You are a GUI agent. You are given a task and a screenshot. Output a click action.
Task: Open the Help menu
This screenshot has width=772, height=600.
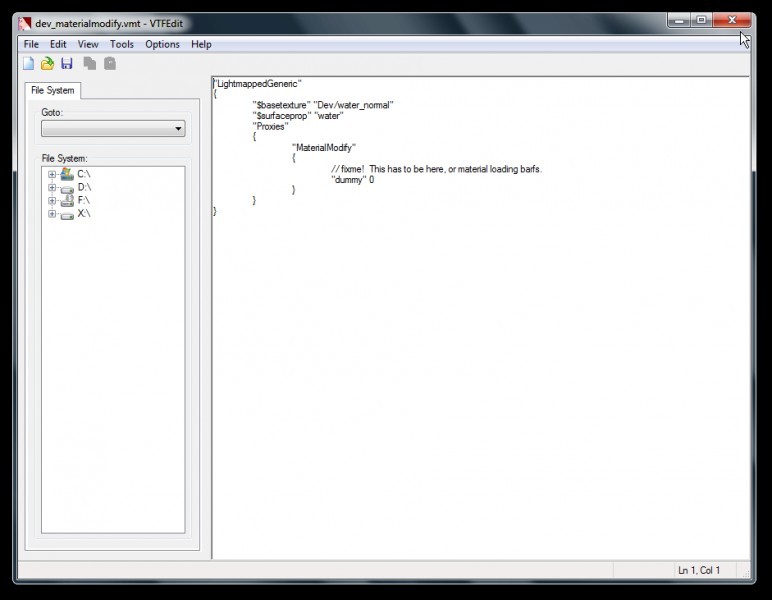point(201,44)
